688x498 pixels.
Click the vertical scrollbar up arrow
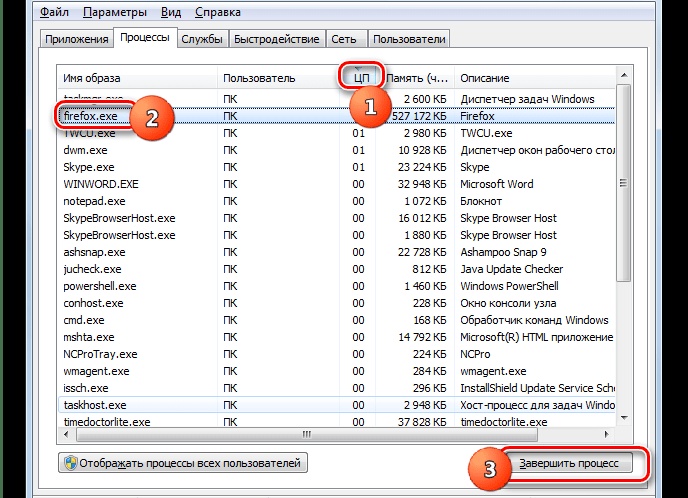(x=624, y=75)
